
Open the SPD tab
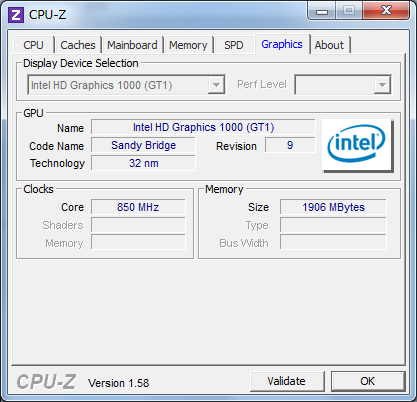click(x=234, y=45)
